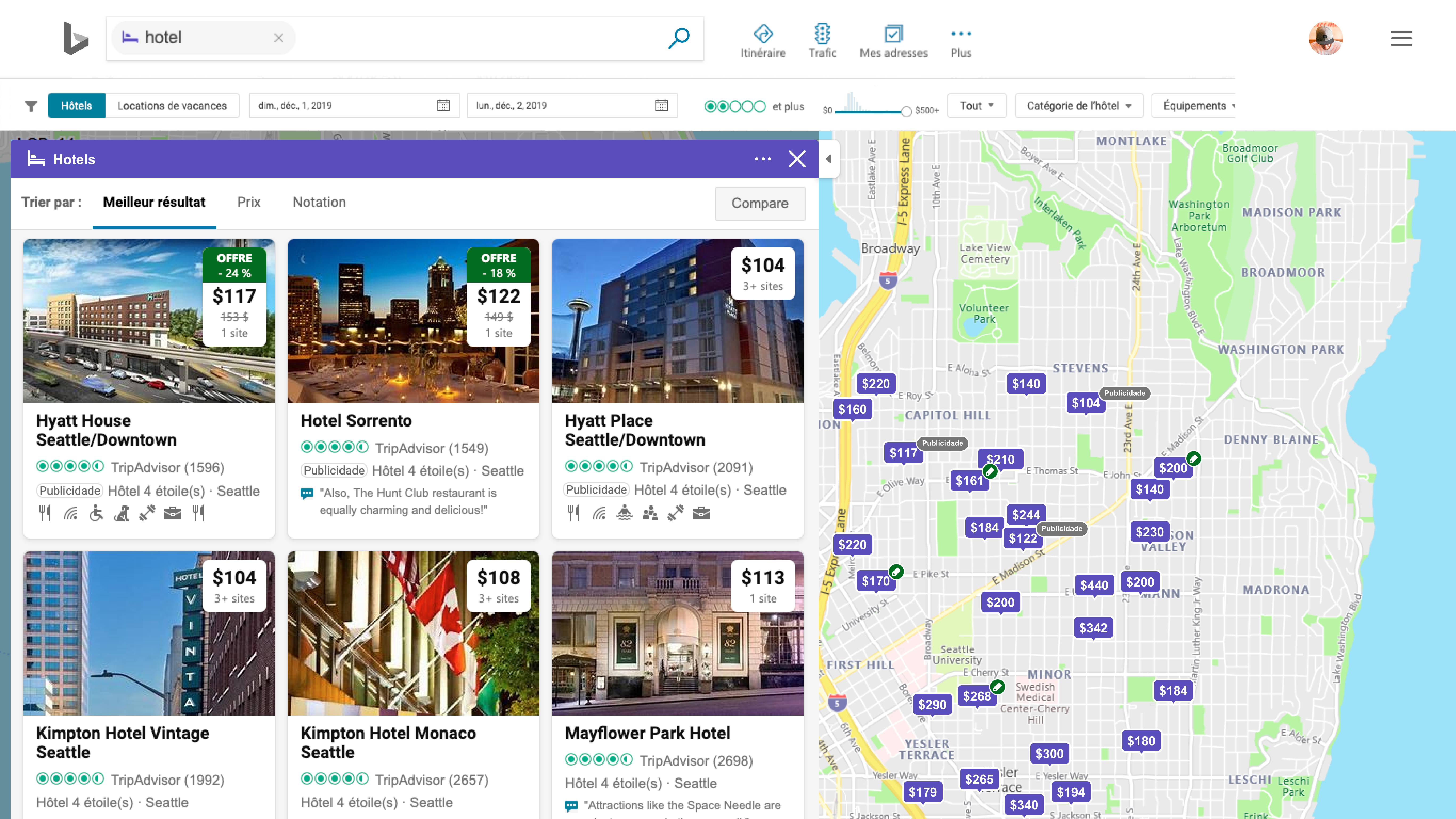This screenshot has height=819, width=1456.
Task: Click Hotel Sorrento $122 offer badge
Action: click(x=499, y=297)
